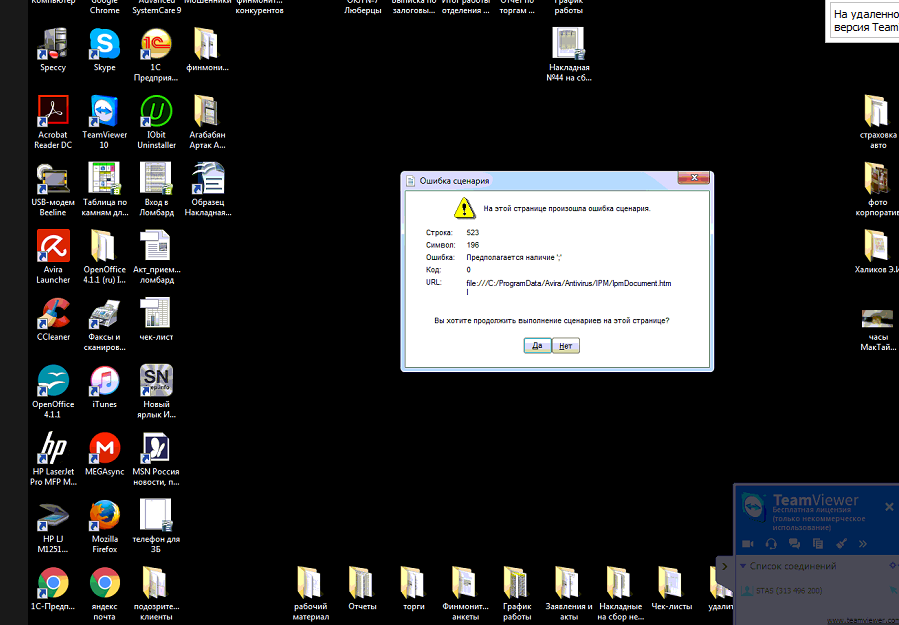Select the MEGAsync shortcut

104,454
